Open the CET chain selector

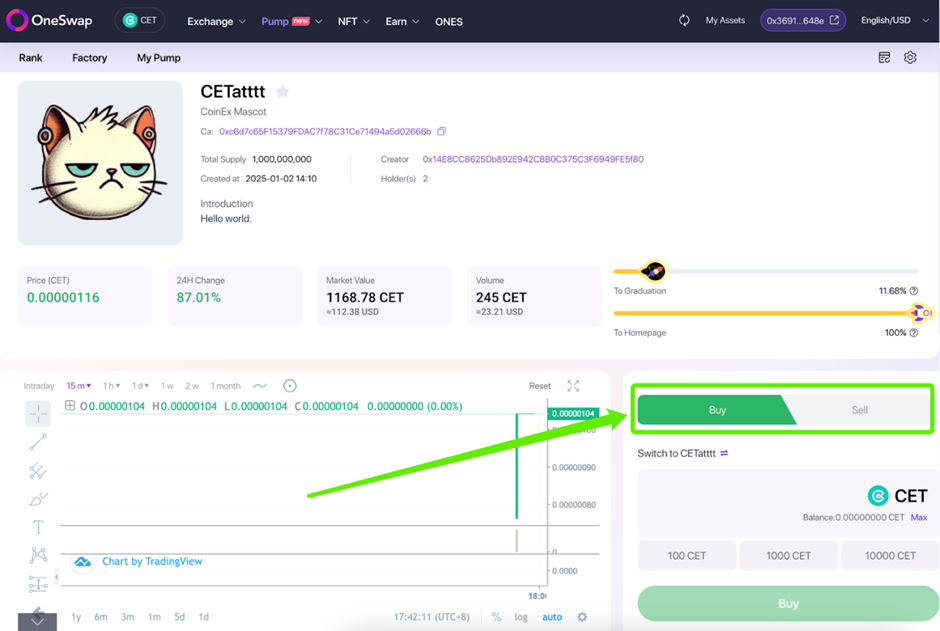pyautogui.click(x=140, y=20)
